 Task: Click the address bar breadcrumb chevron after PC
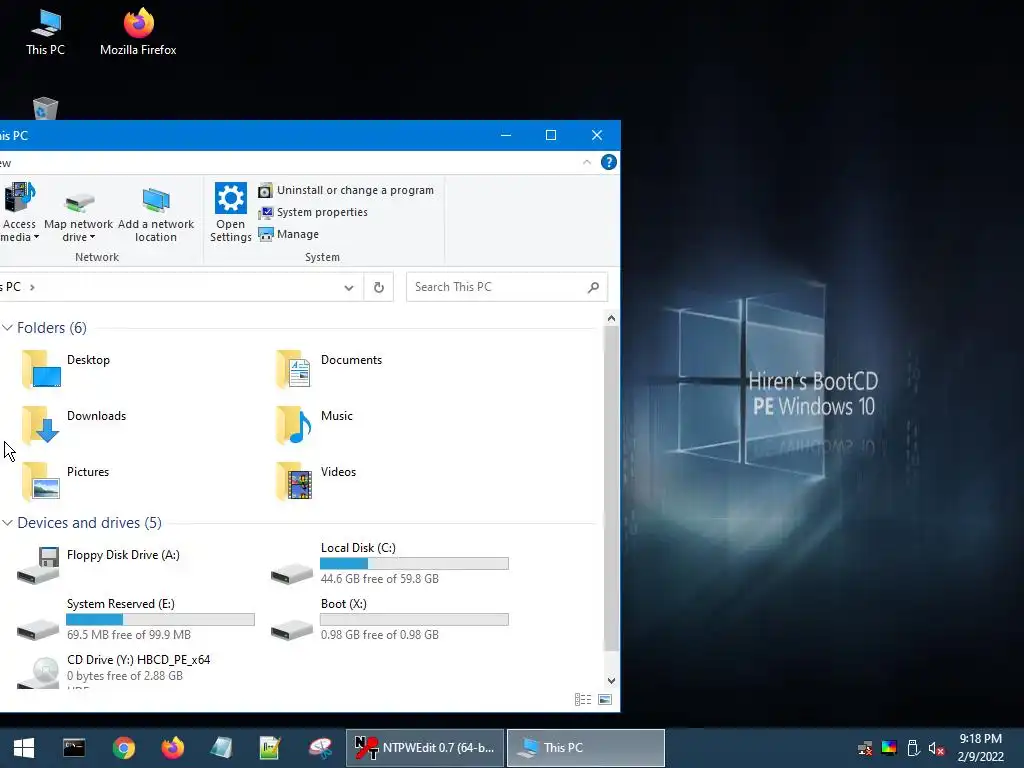[x=32, y=287]
